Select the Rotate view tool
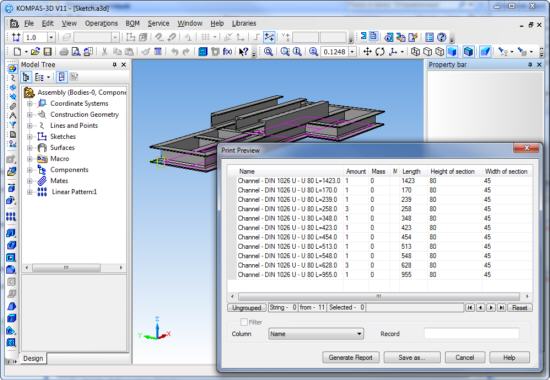This screenshot has width=550, height=380. pyautogui.click(x=380, y=52)
